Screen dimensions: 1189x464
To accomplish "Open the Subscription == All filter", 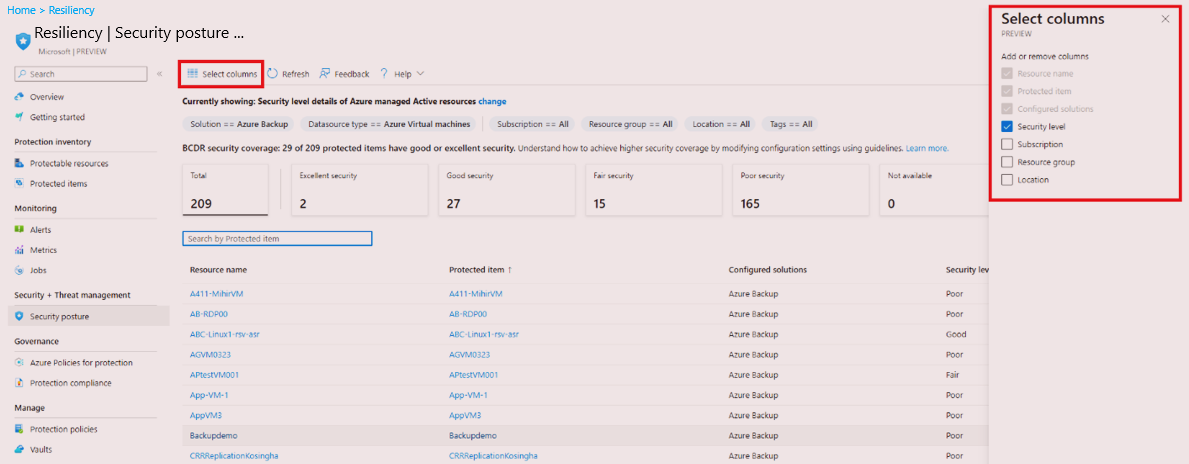I will (x=532, y=124).
